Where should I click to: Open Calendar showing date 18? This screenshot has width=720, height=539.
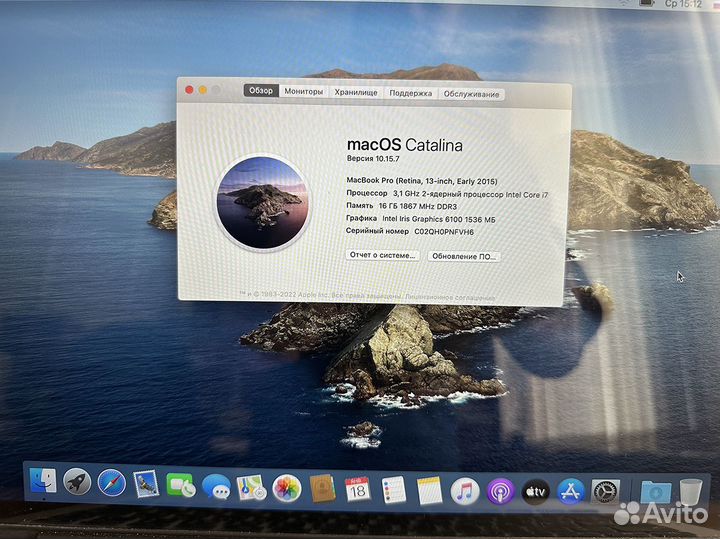358,490
